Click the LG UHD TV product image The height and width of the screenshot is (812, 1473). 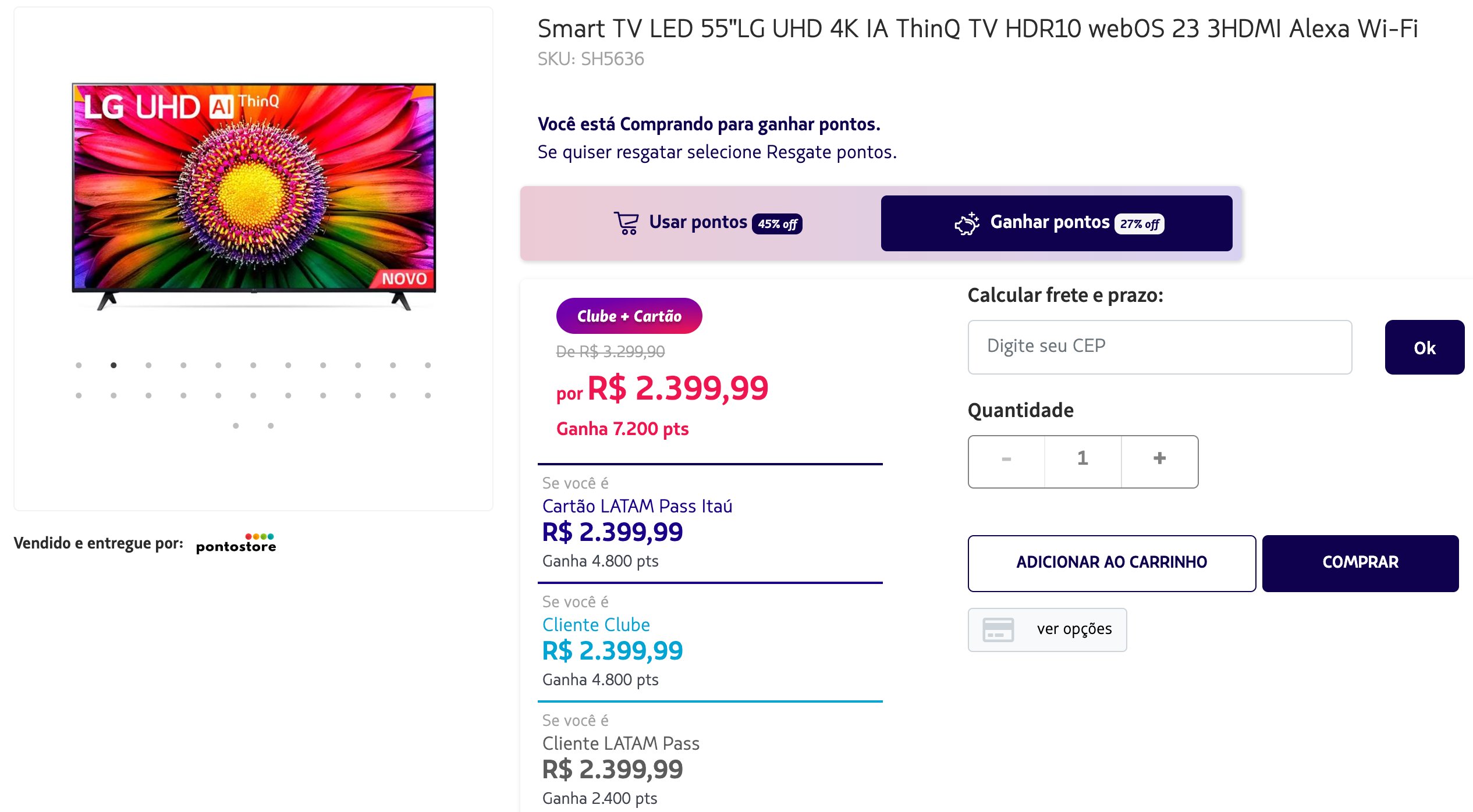click(254, 196)
